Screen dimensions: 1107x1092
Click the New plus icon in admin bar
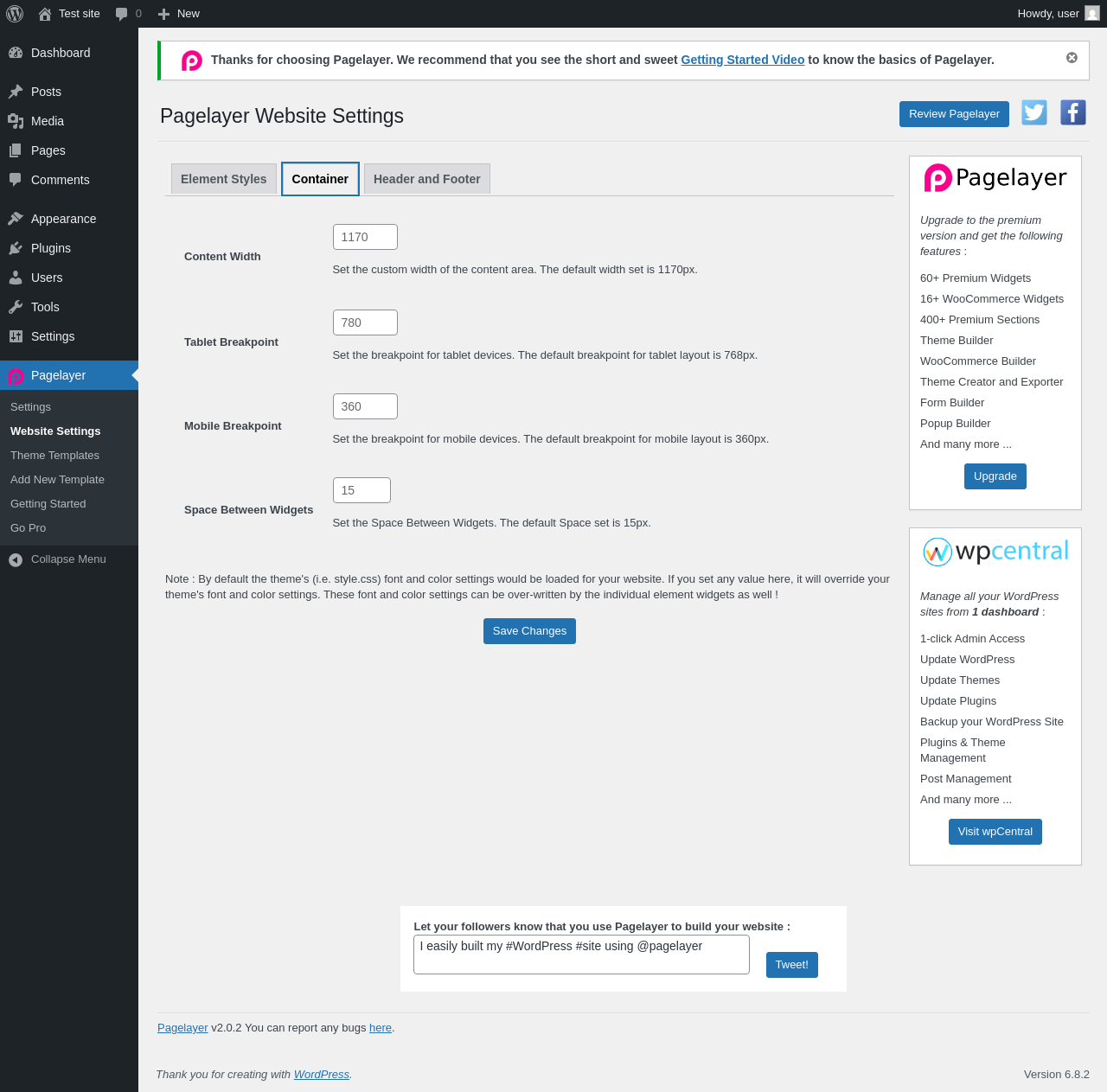point(163,14)
